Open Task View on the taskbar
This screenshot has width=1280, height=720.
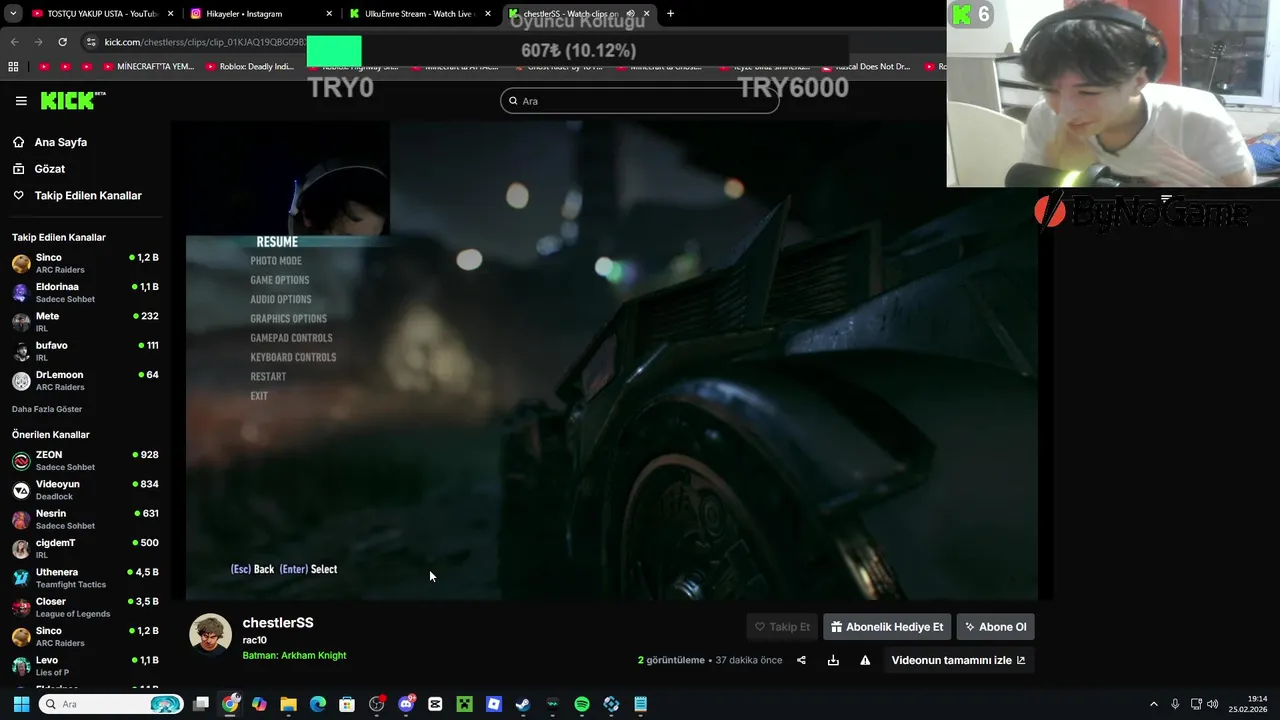point(201,704)
